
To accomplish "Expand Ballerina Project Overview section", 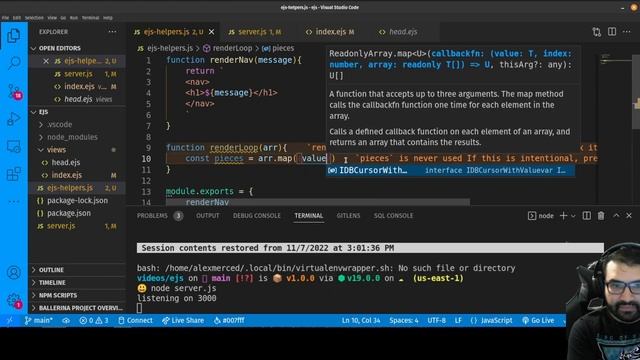I will point(78,308).
